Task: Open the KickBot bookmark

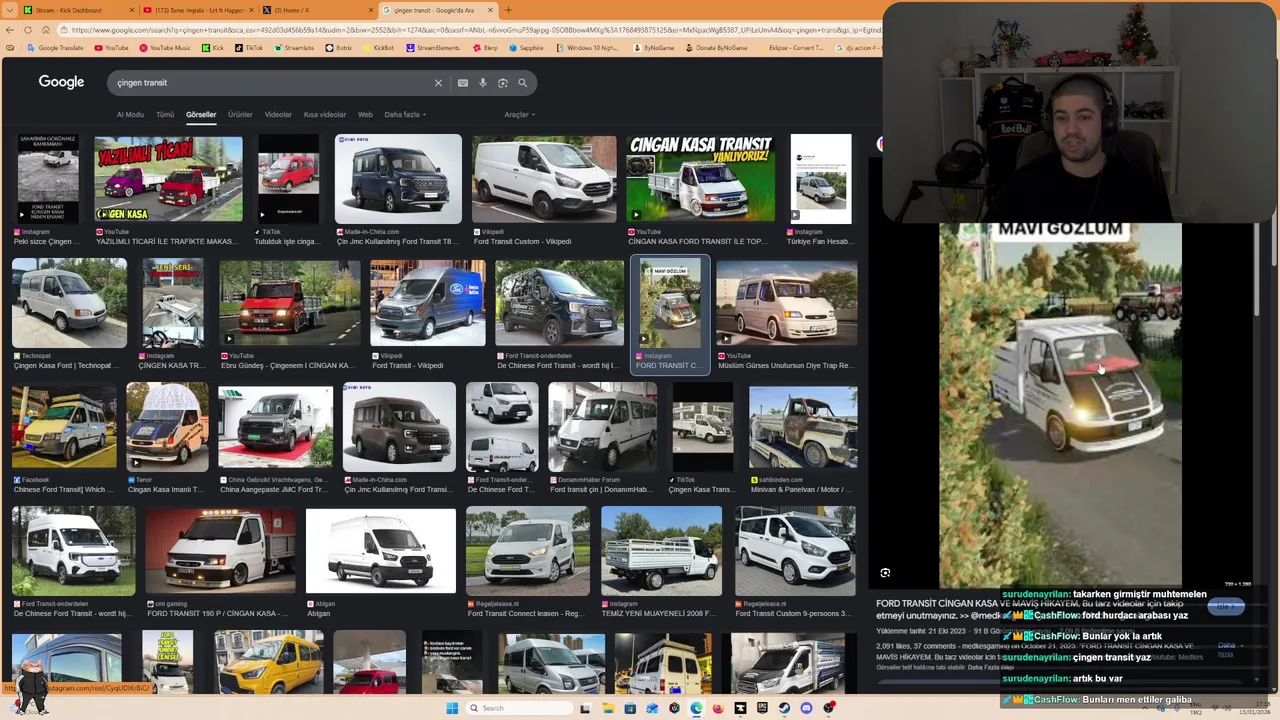Action: [x=379, y=48]
